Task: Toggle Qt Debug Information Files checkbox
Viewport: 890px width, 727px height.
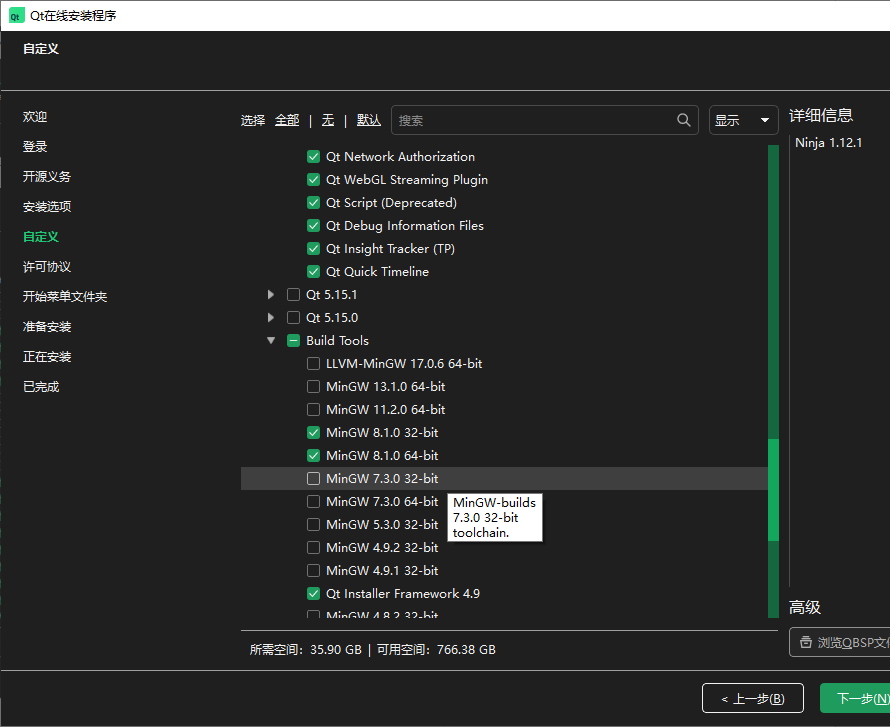Action: coord(313,226)
